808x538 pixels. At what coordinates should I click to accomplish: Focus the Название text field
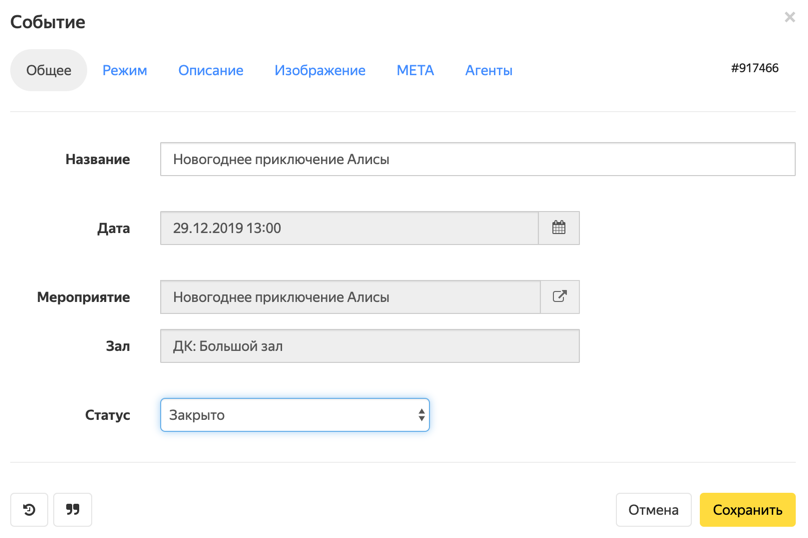click(x=478, y=159)
